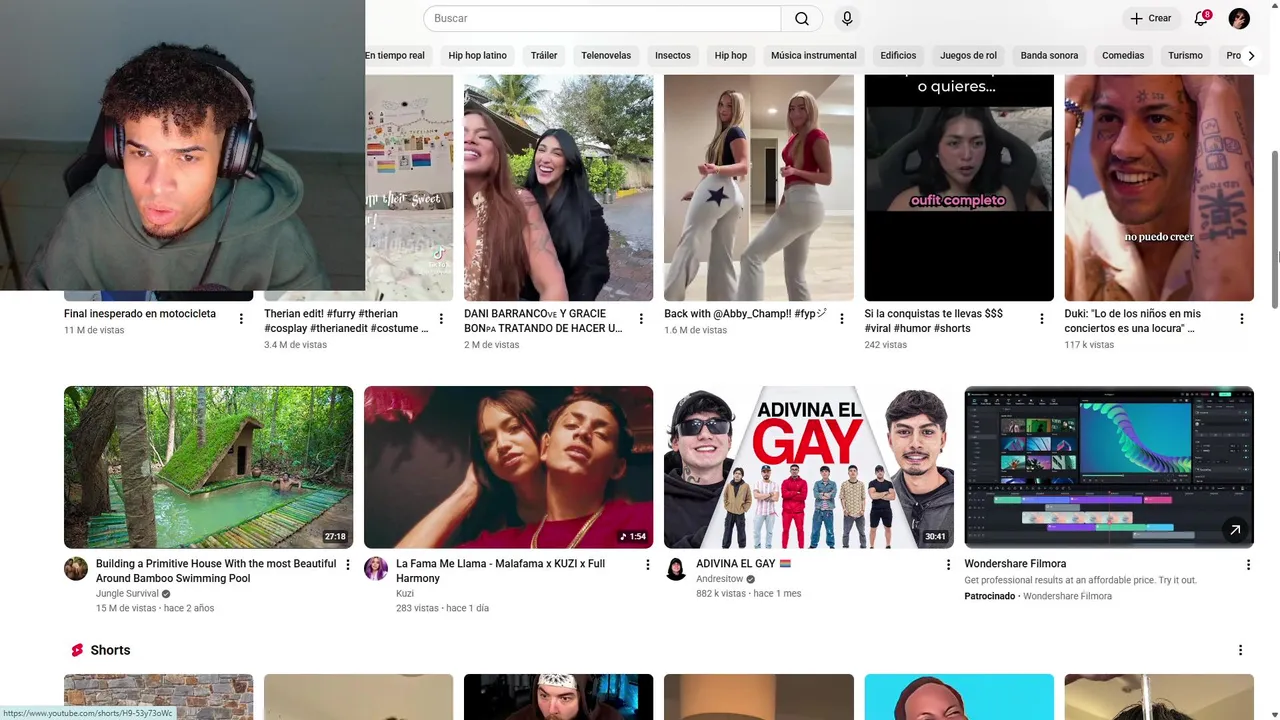Select the Telenovelas chip

[606, 55]
